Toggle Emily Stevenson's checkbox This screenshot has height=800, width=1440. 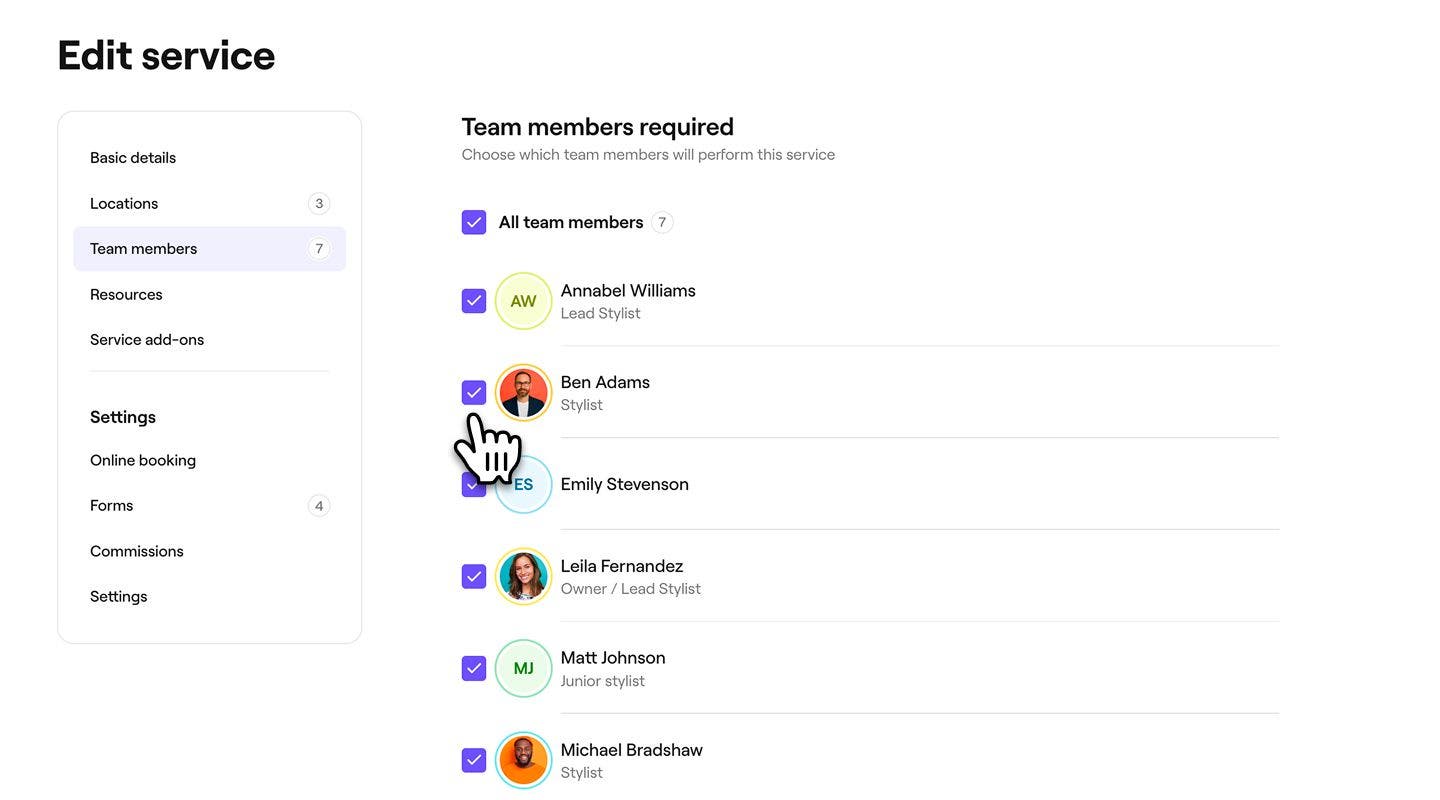pos(473,483)
